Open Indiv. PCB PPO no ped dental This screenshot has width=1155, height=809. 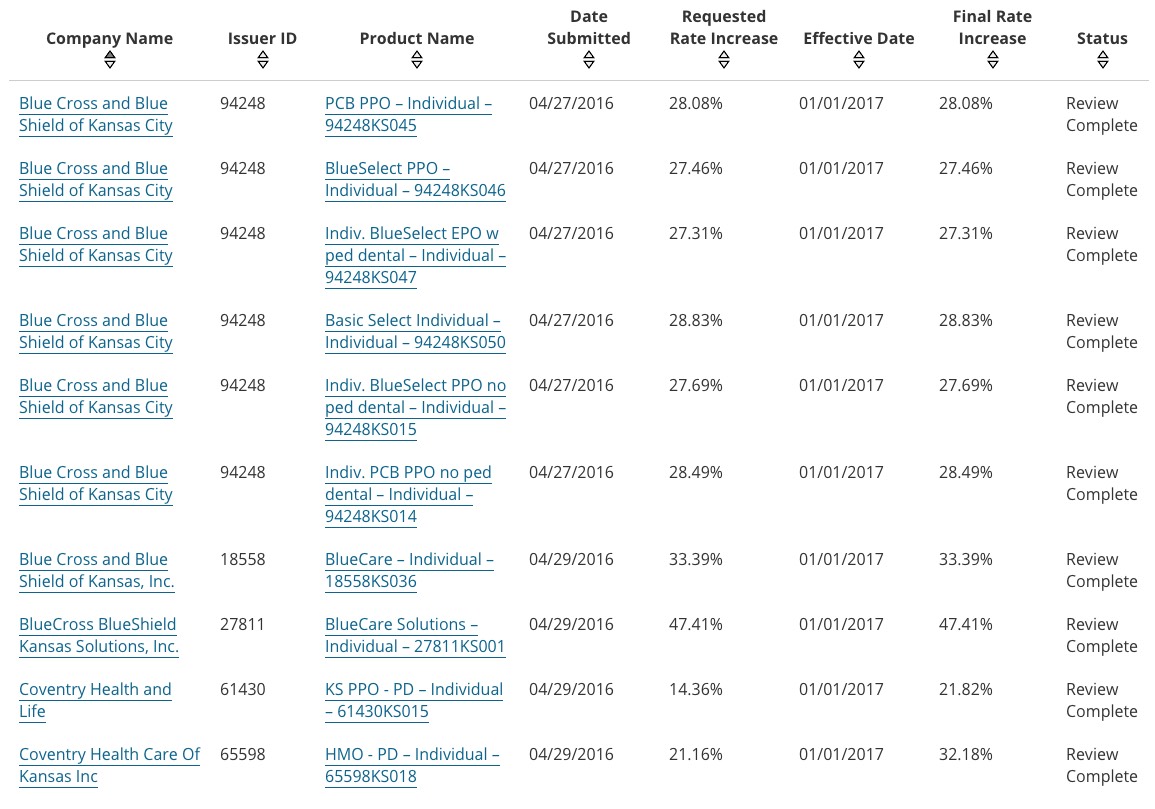(x=408, y=494)
